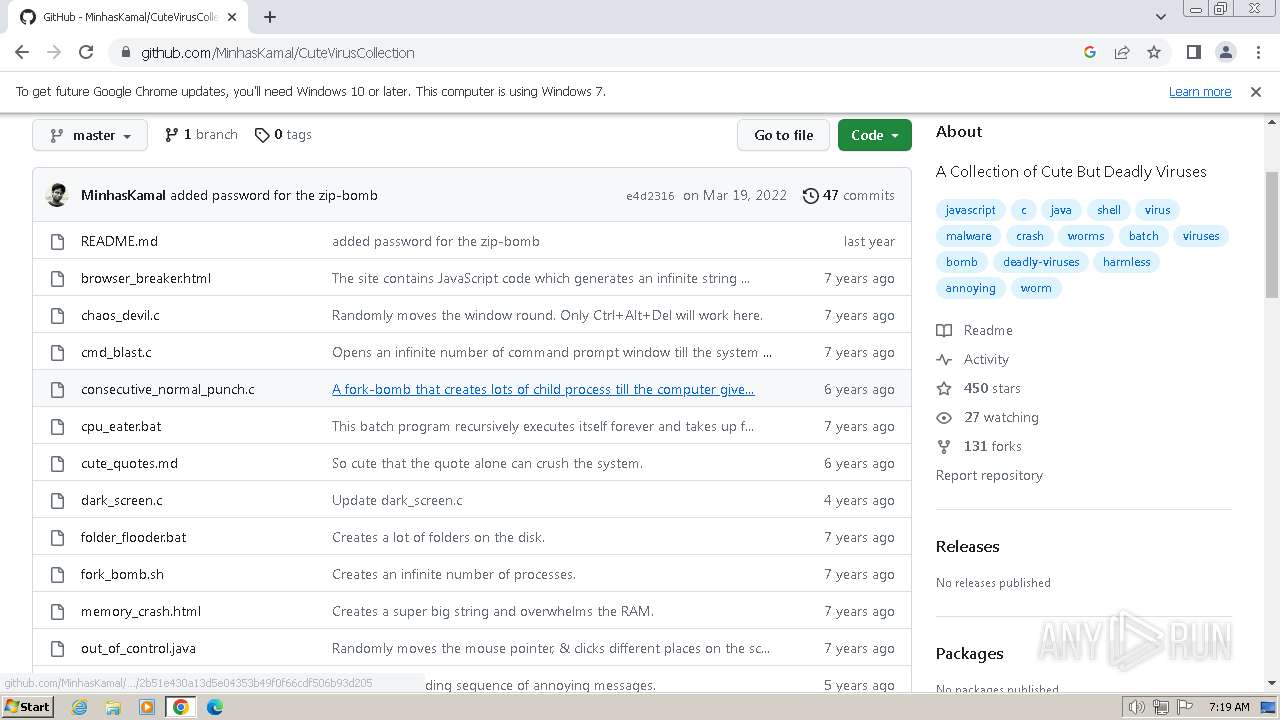Click the book icon next to Readme
This screenshot has height=720, width=1280.
[x=944, y=330]
